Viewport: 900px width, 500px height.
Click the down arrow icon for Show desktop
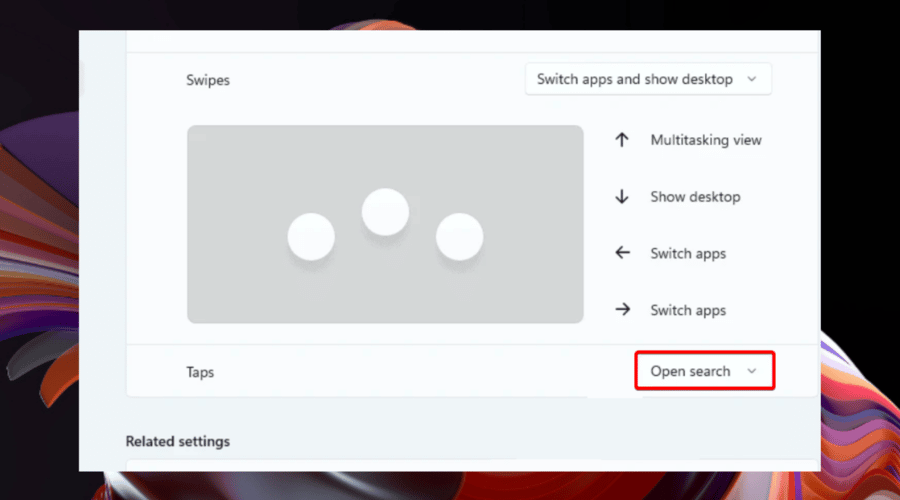click(622, 197)
